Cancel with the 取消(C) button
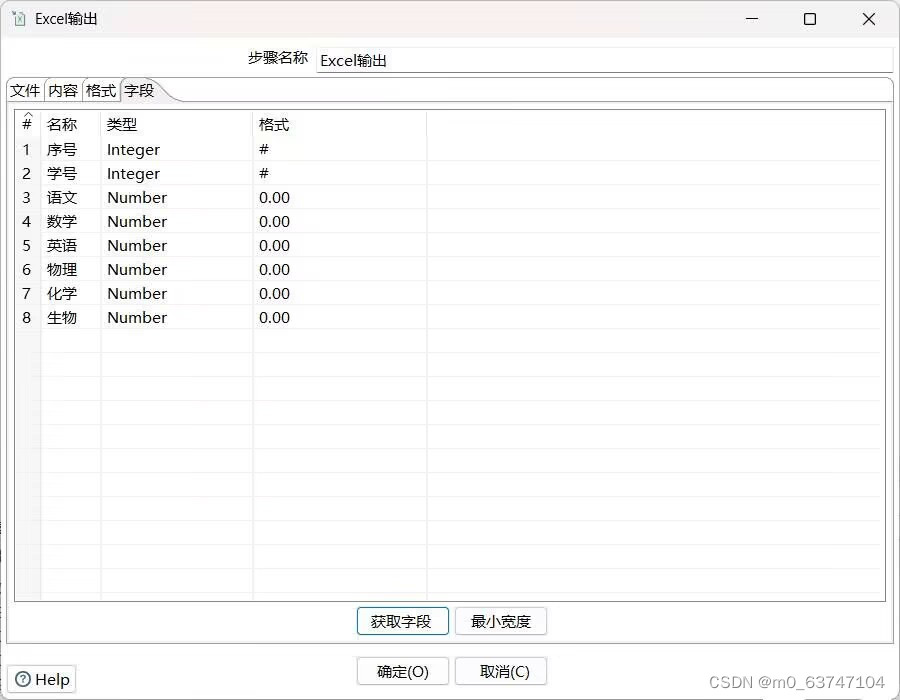The image size is (900, 700). pos(501,671)
